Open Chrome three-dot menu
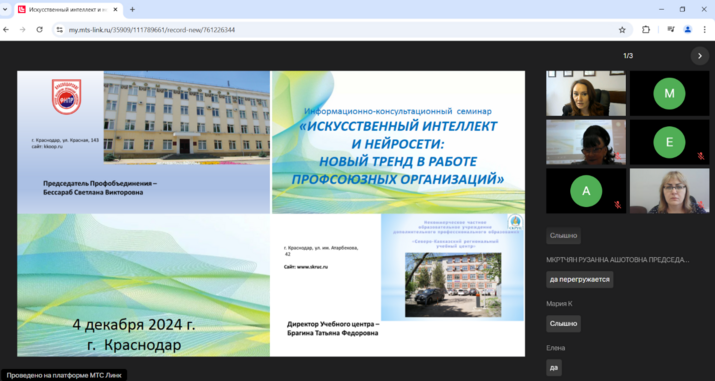The image size is (715, 381). 705,30
